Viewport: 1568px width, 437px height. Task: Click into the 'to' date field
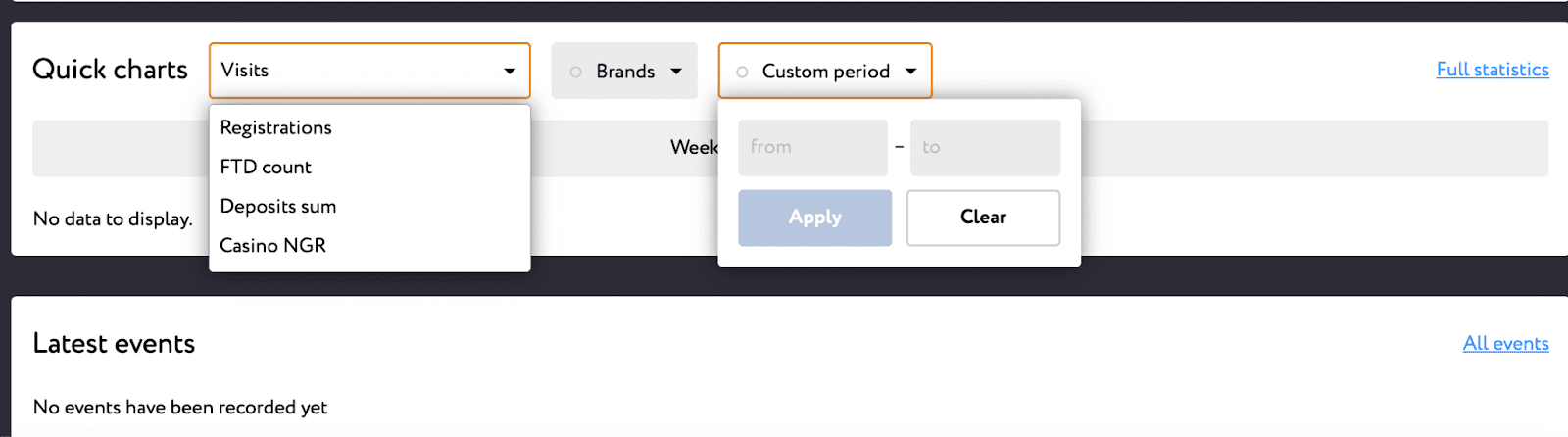985,147
